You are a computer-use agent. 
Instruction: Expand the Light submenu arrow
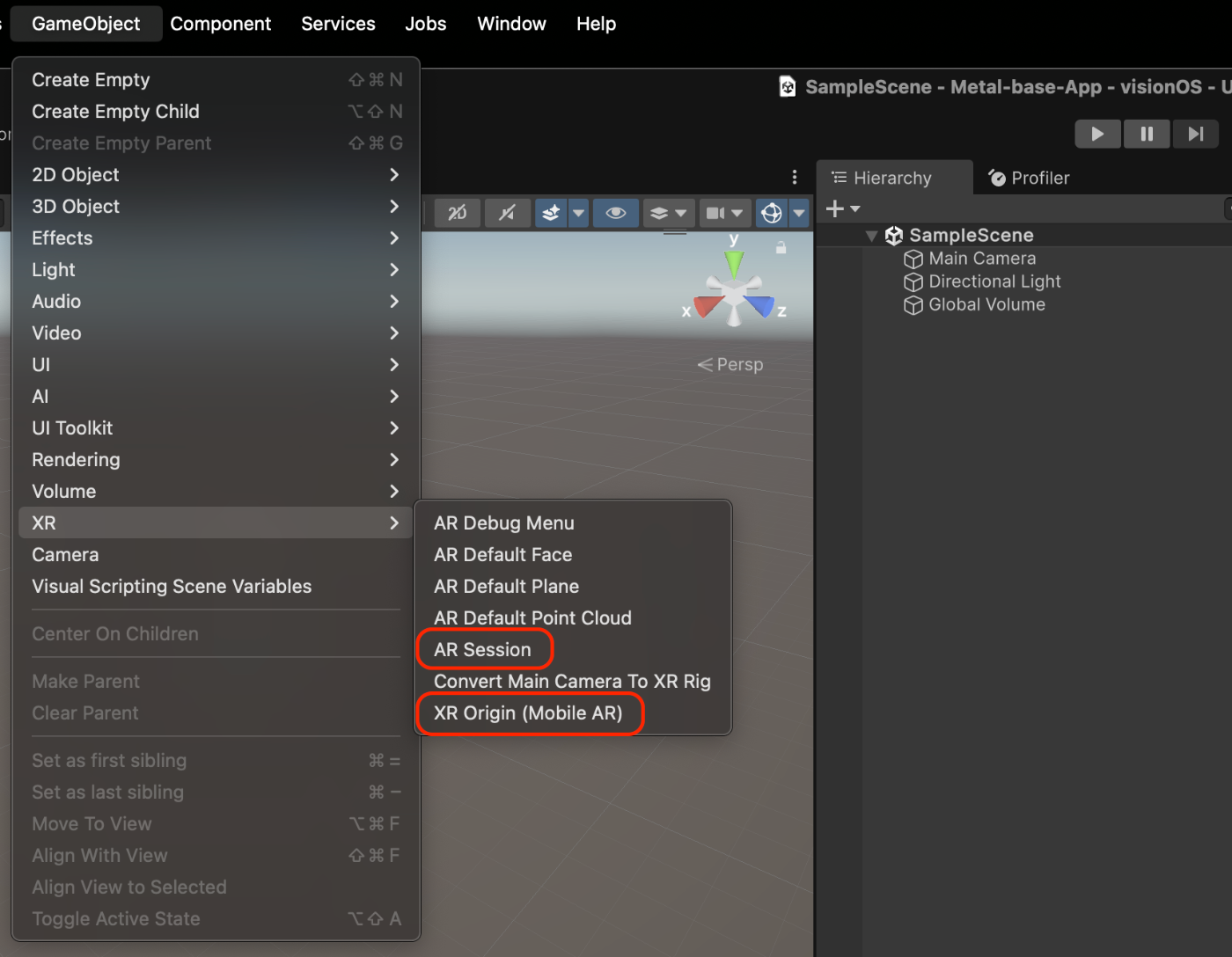click(x=394, y=270)
